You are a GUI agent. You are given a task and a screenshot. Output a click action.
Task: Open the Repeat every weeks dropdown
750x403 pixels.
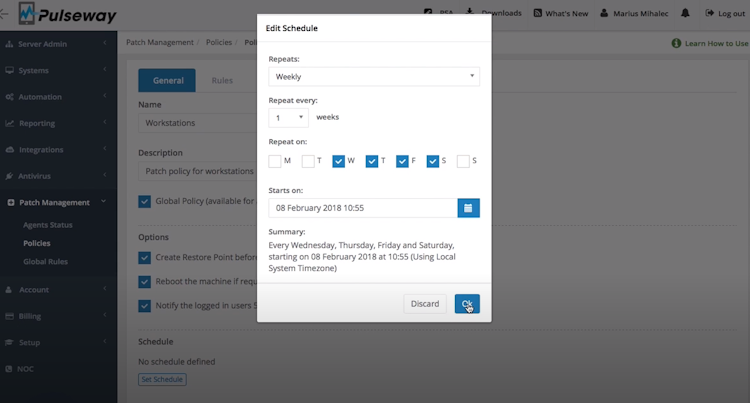click(288, 118)
